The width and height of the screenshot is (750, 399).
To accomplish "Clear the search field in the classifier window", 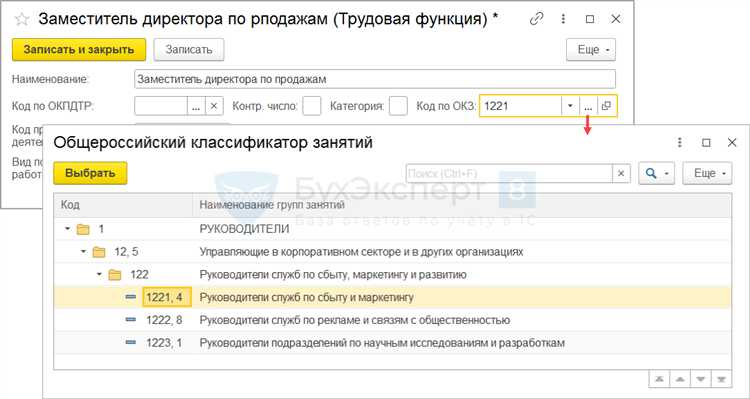I will [x=621, y=173].
